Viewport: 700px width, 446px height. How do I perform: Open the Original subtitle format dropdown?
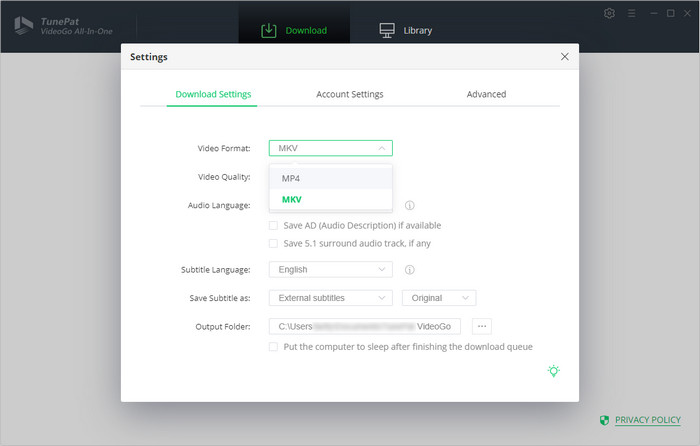[439, 298]
